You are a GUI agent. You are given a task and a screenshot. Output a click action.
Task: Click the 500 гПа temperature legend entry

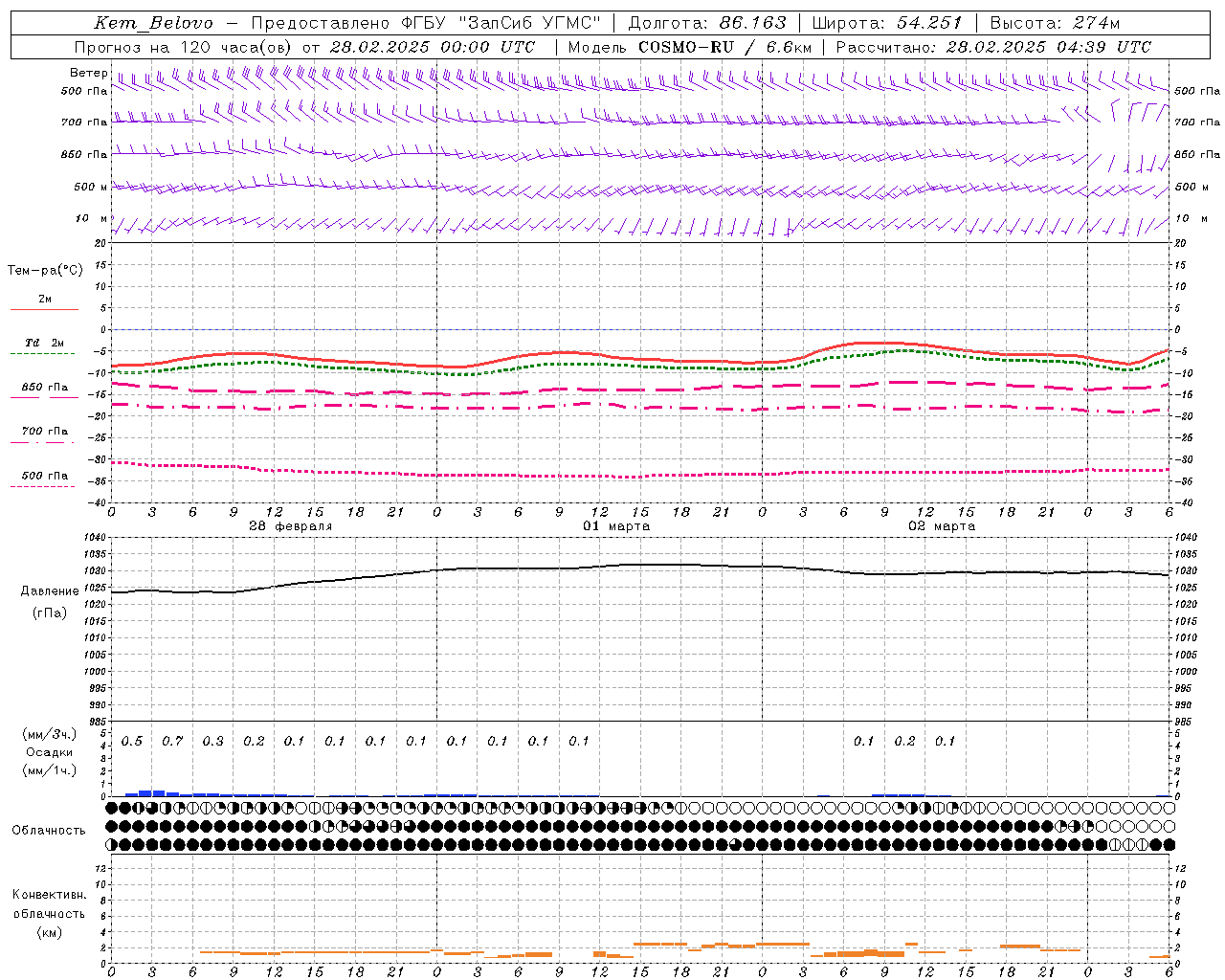click(x=44, y=476)
